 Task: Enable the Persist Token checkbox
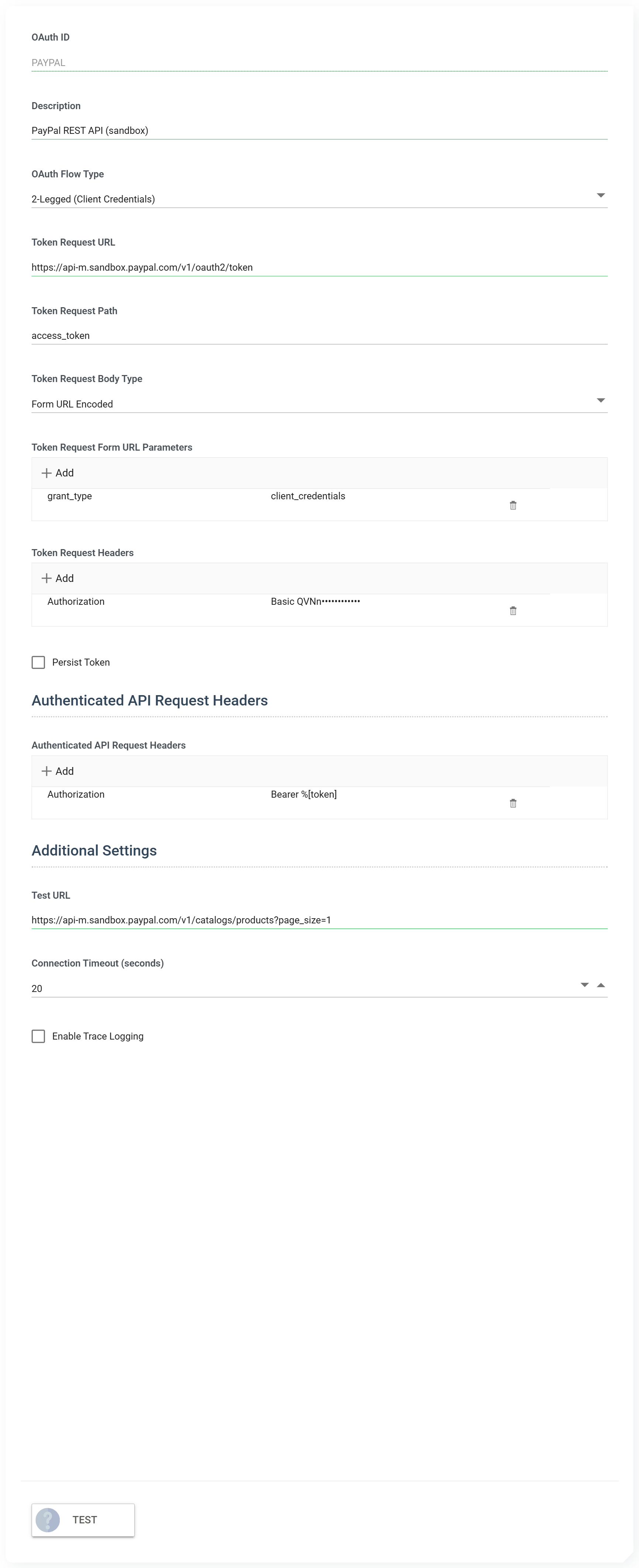(38, 662)
